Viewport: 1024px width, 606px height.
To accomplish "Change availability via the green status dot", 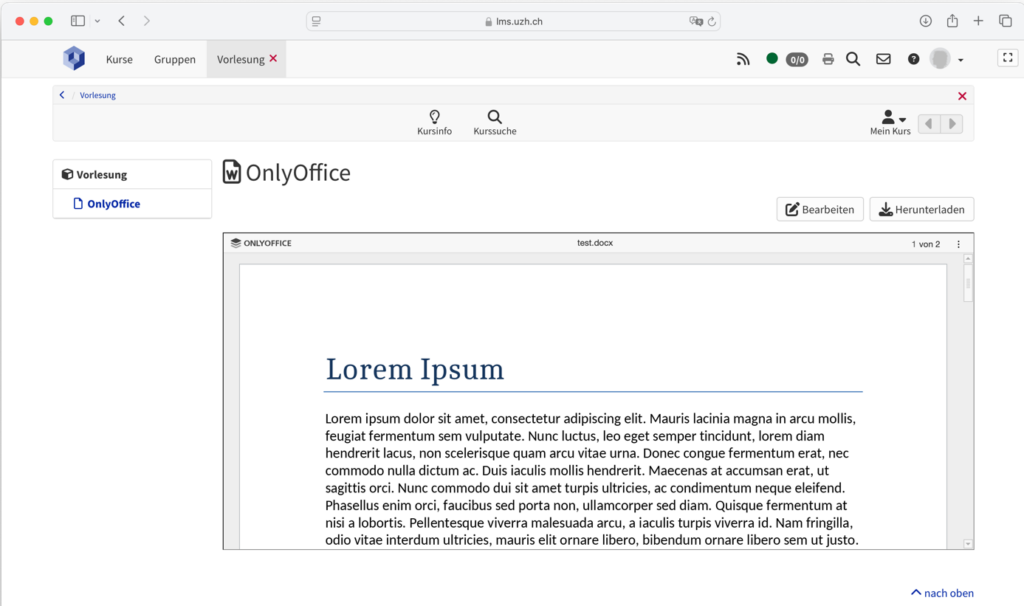I will (770, 58).
